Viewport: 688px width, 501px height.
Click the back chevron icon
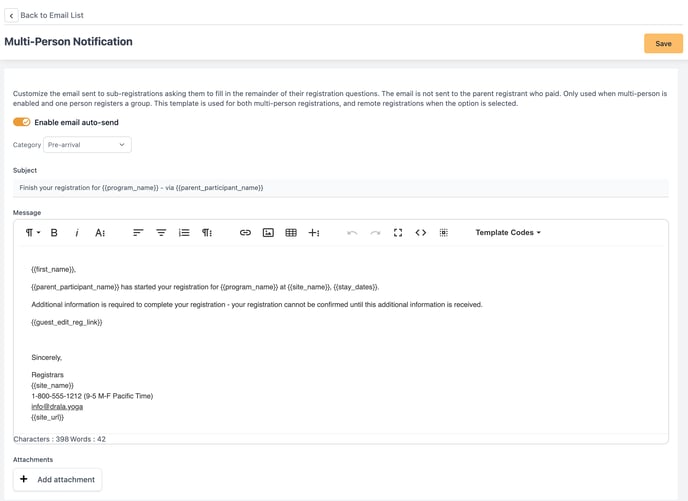pos(11,15)
